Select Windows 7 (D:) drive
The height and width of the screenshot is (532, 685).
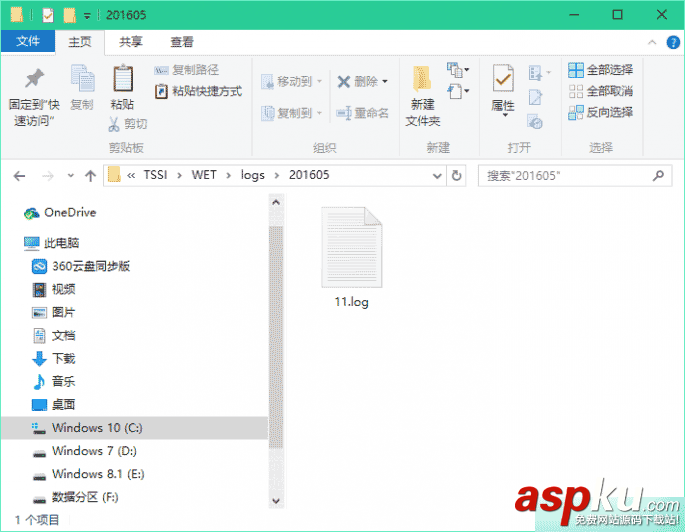tap(85, 451)
